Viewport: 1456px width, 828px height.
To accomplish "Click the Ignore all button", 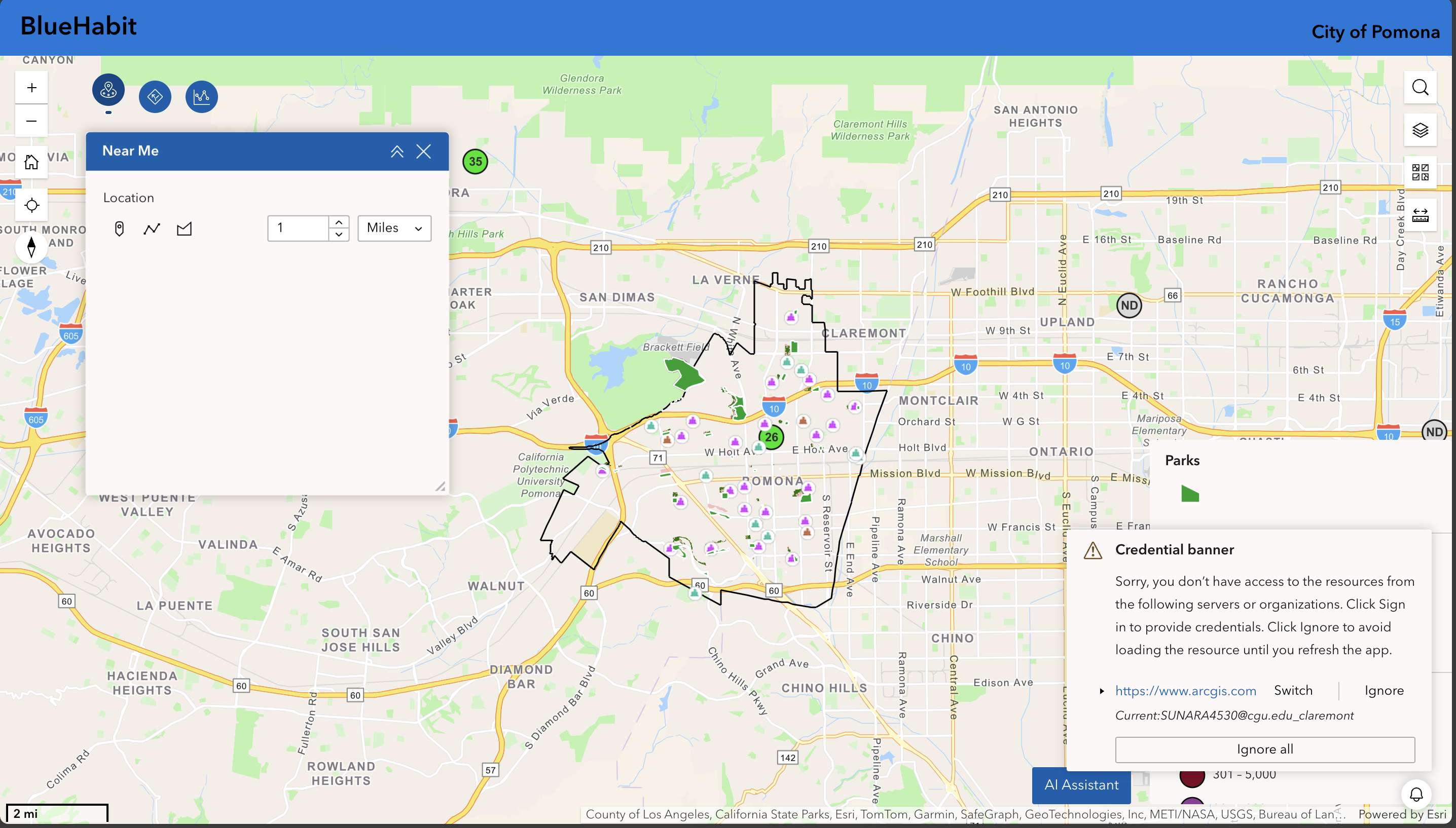I will 1264,749.
